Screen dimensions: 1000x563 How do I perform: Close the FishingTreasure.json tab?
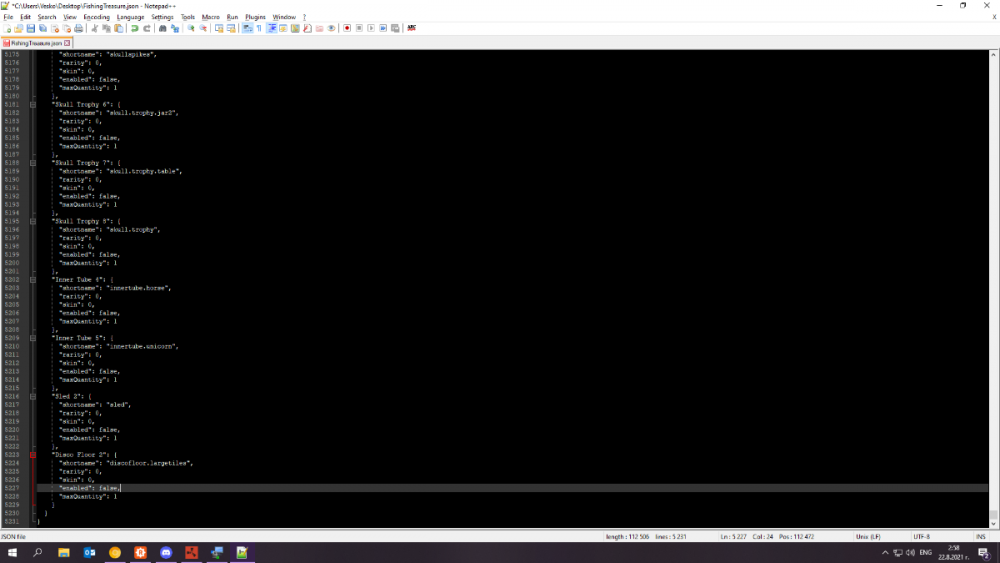click(x=67, y=43)
